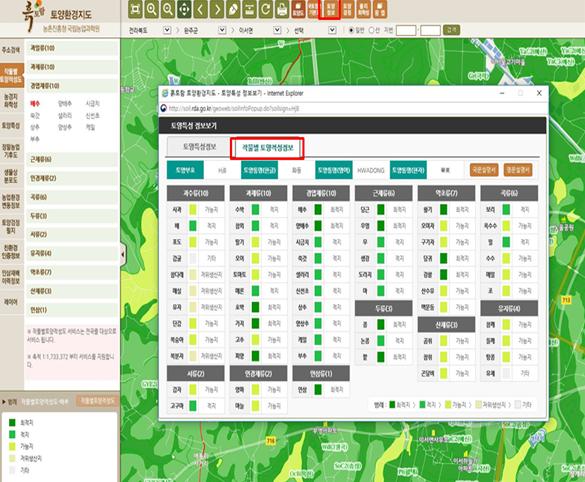The width and height of the screenshot is (585, 482).
Task: Open the province (전라북도) dropdown
Action: (167, 30)
